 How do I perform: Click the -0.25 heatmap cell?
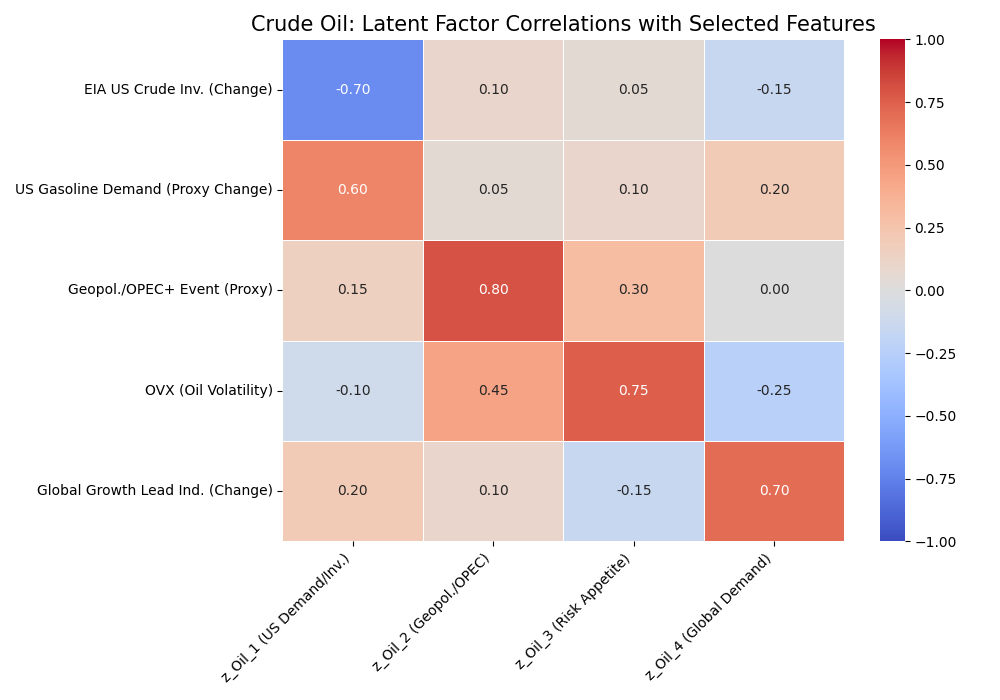pyautogui.click(x=774, y=390)
